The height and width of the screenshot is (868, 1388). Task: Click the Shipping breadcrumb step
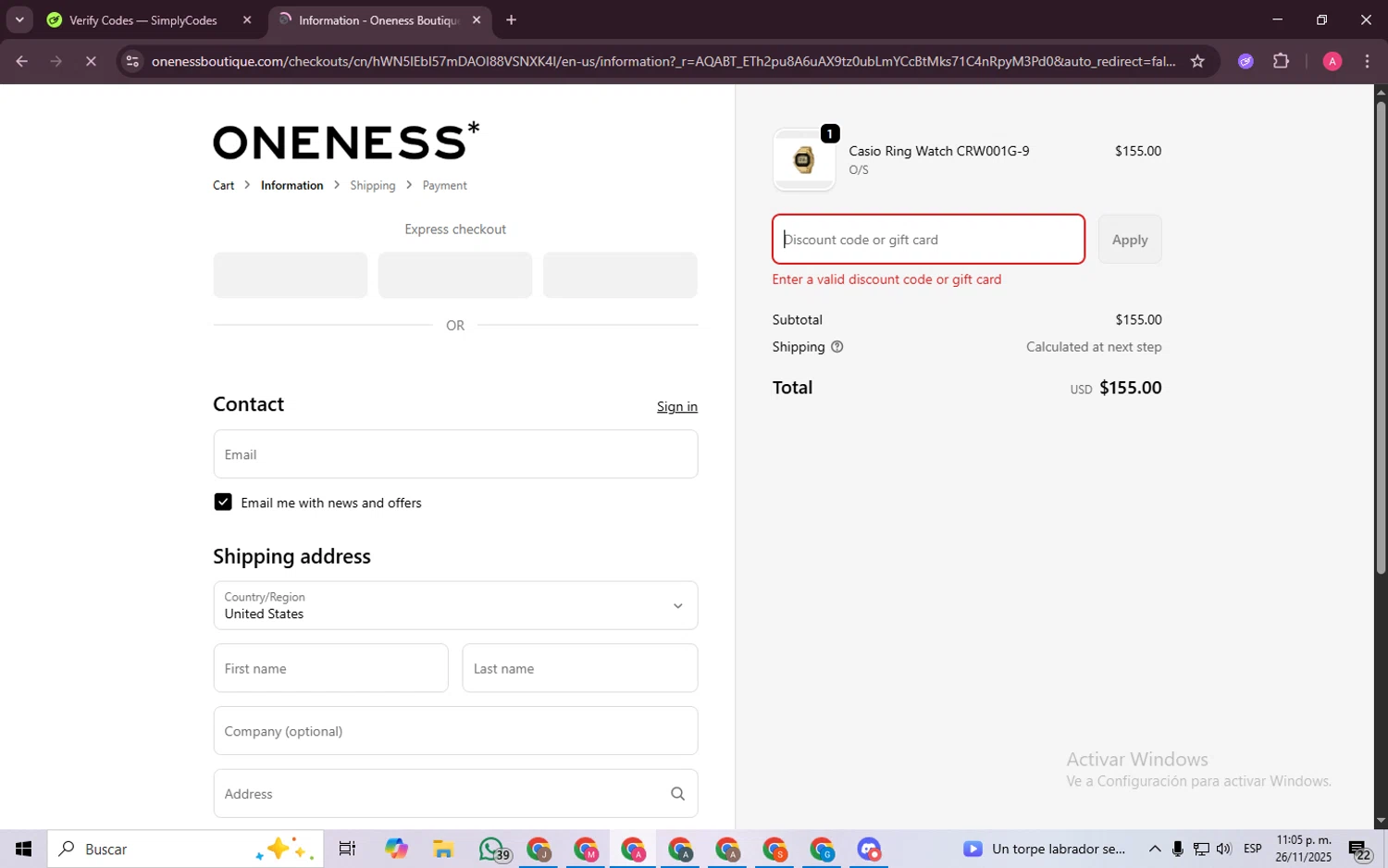[372, 185]
